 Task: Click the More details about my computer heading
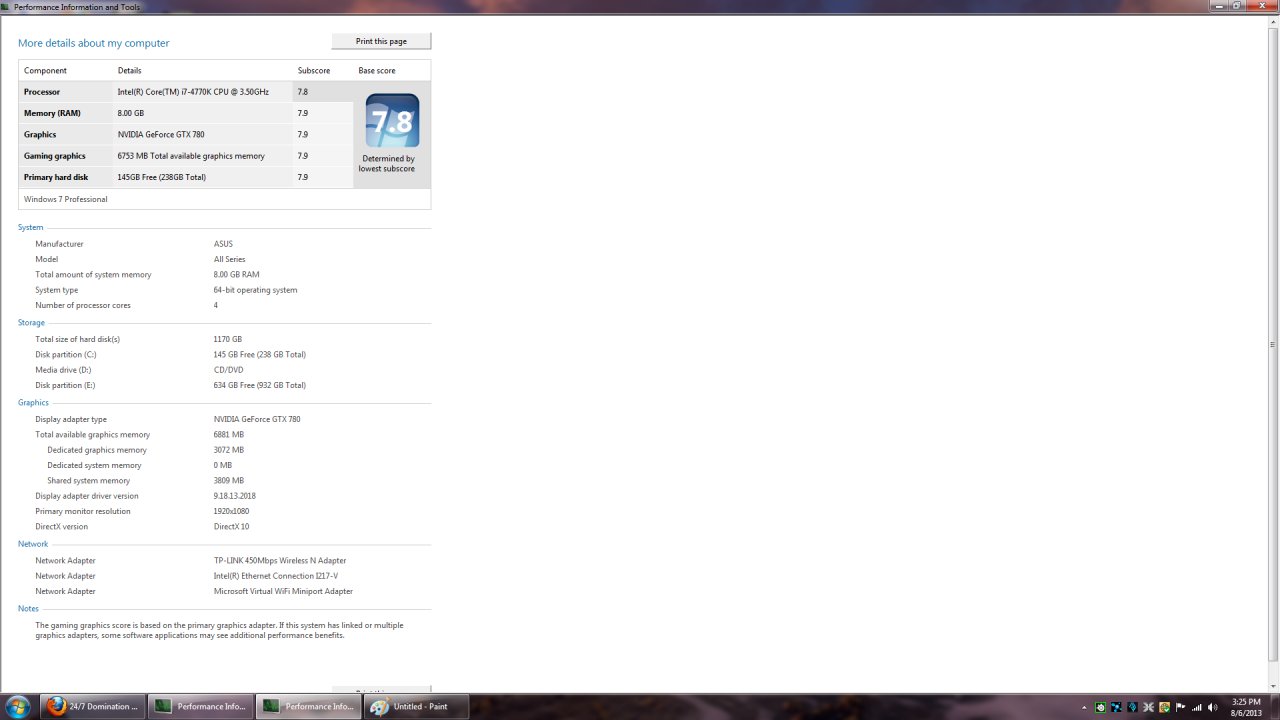[94, 43]
